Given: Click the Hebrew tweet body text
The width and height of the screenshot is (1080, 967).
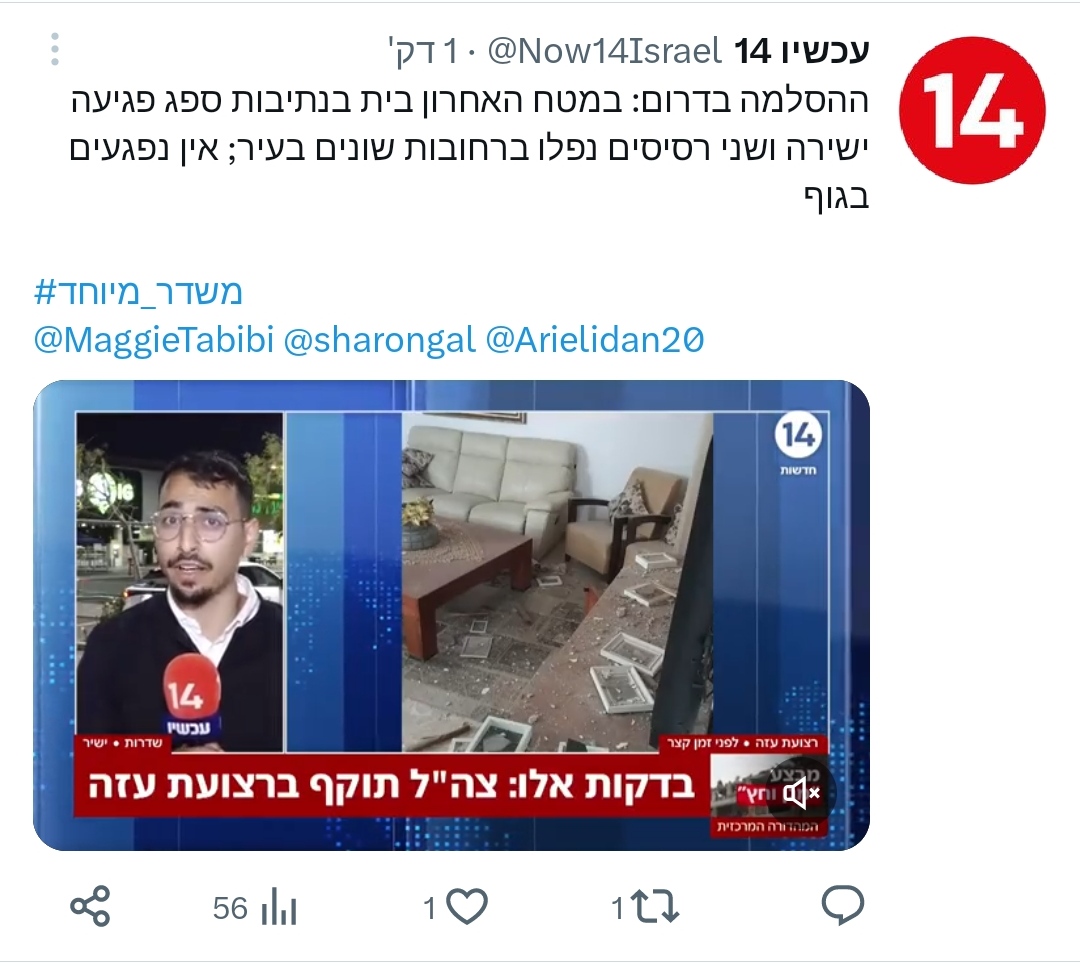Looking at the screenshot, I should (x=469, y=148).
